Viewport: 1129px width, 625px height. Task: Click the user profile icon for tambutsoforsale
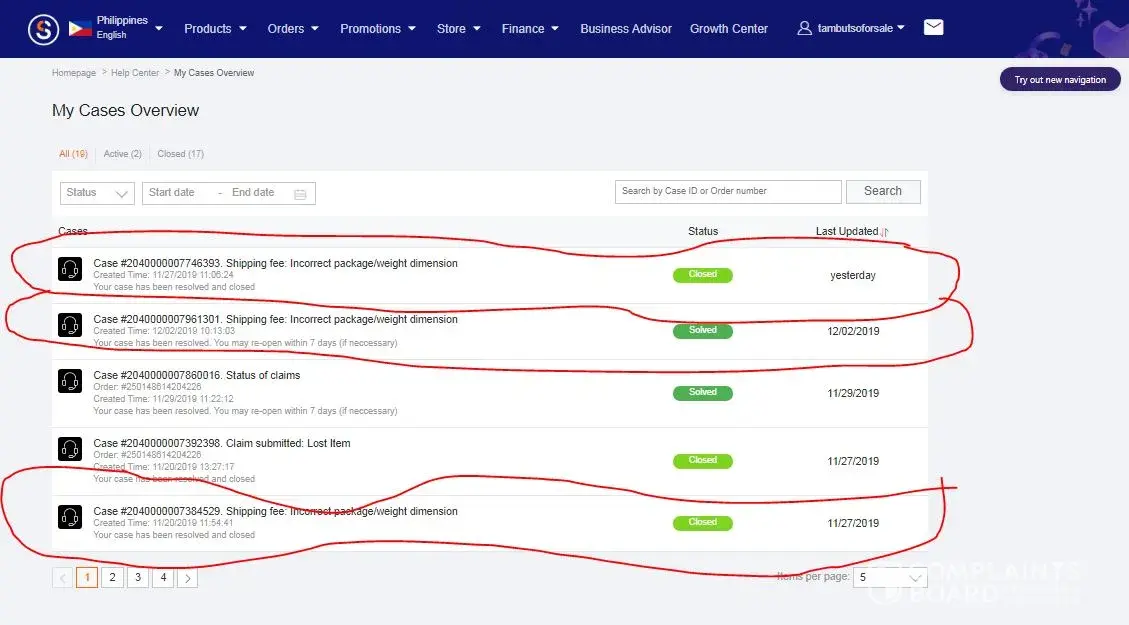[x=804, y=29]
